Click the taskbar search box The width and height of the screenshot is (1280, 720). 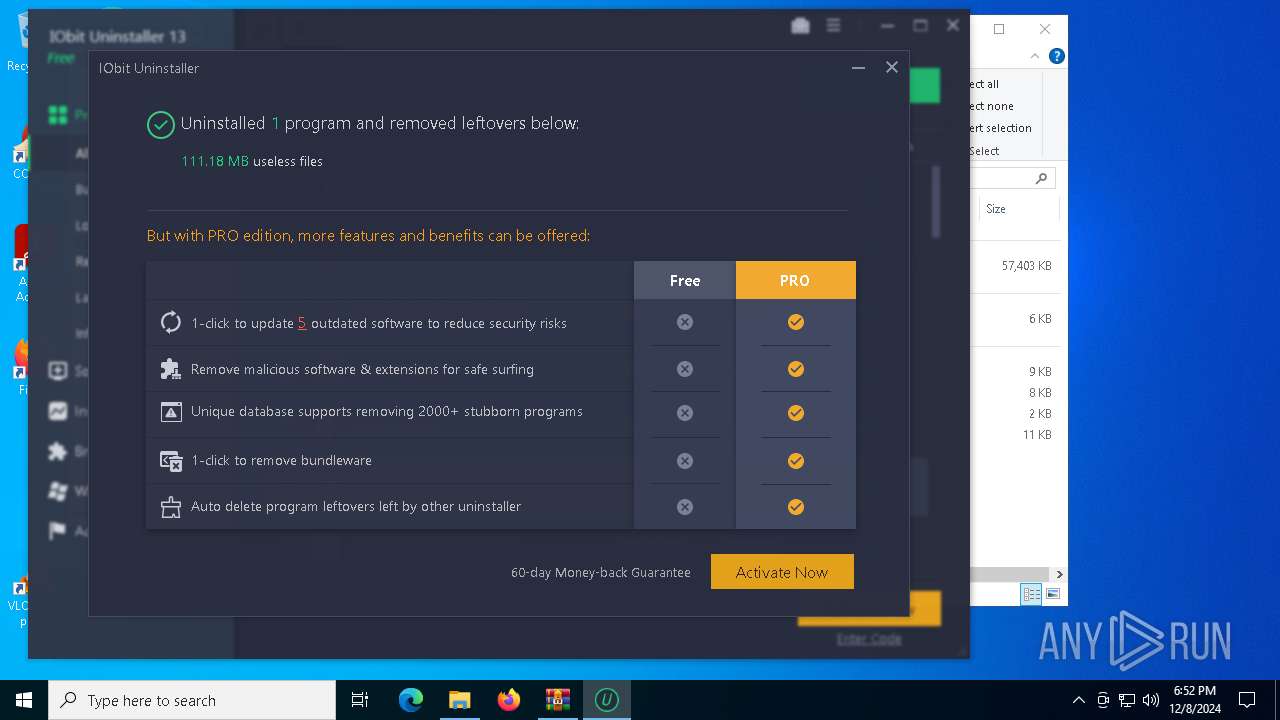(x=192, y=700)
